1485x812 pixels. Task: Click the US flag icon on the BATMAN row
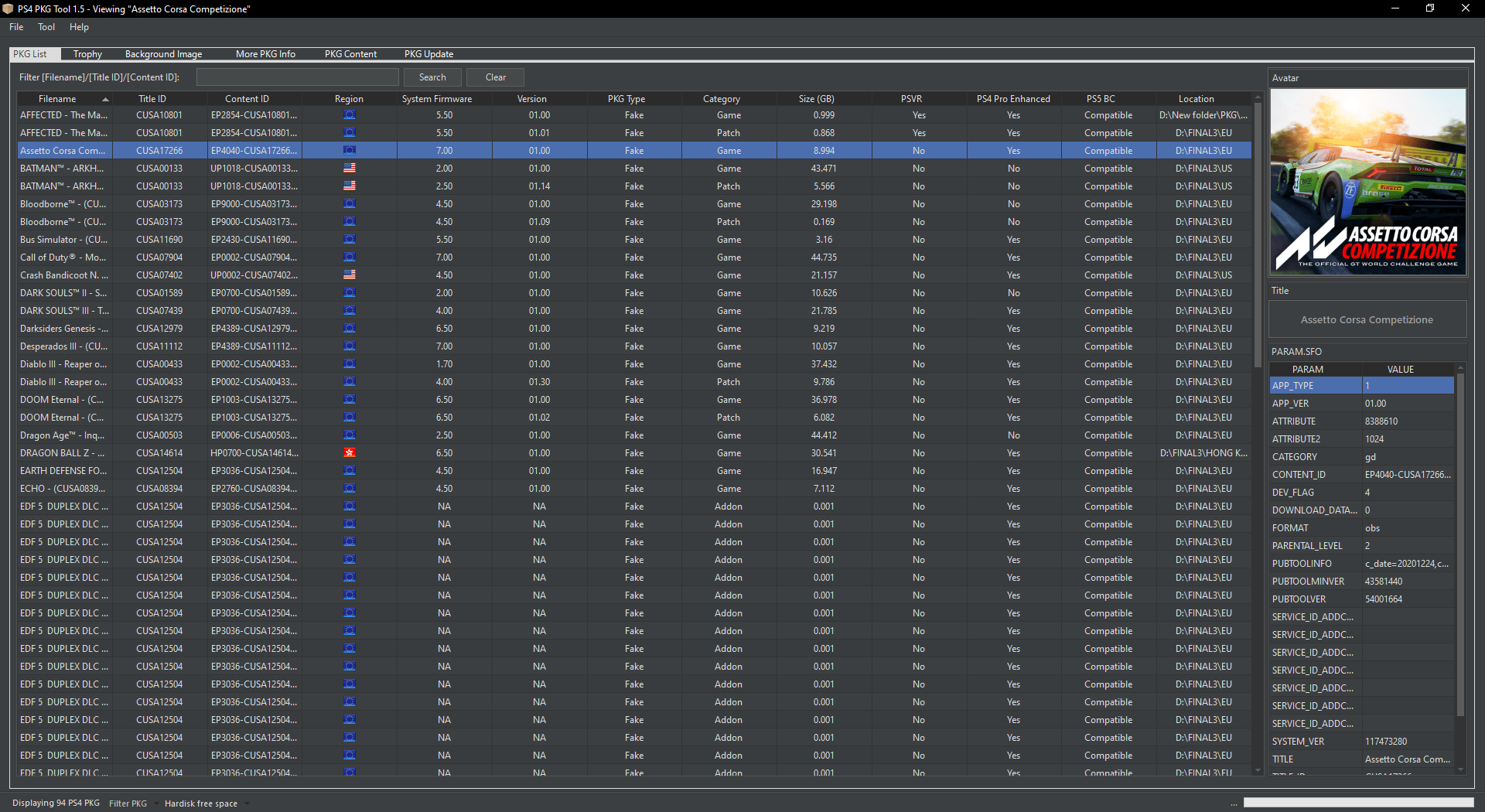[350, 168]
